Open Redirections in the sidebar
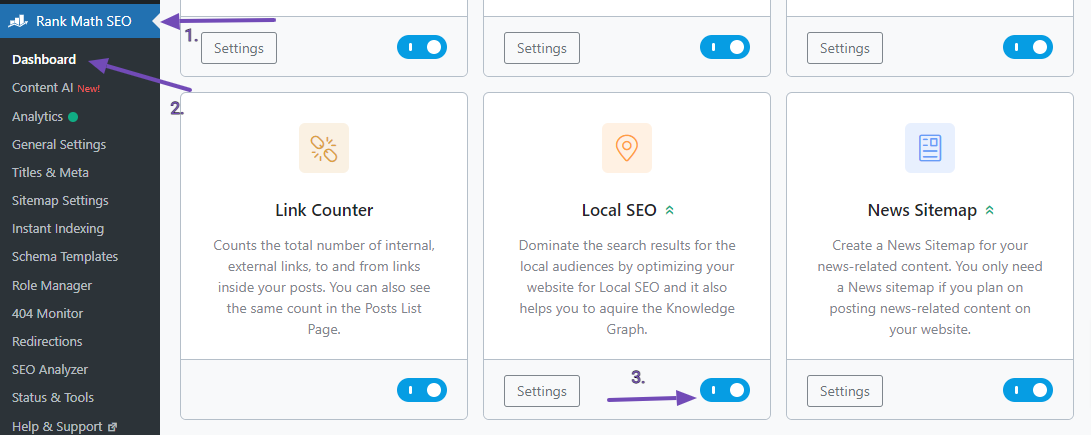The image size is (1091, 435). point(47,342)
